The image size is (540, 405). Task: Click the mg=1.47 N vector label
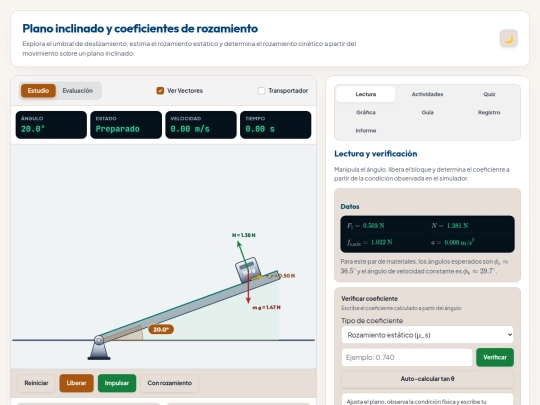(267, 307)
